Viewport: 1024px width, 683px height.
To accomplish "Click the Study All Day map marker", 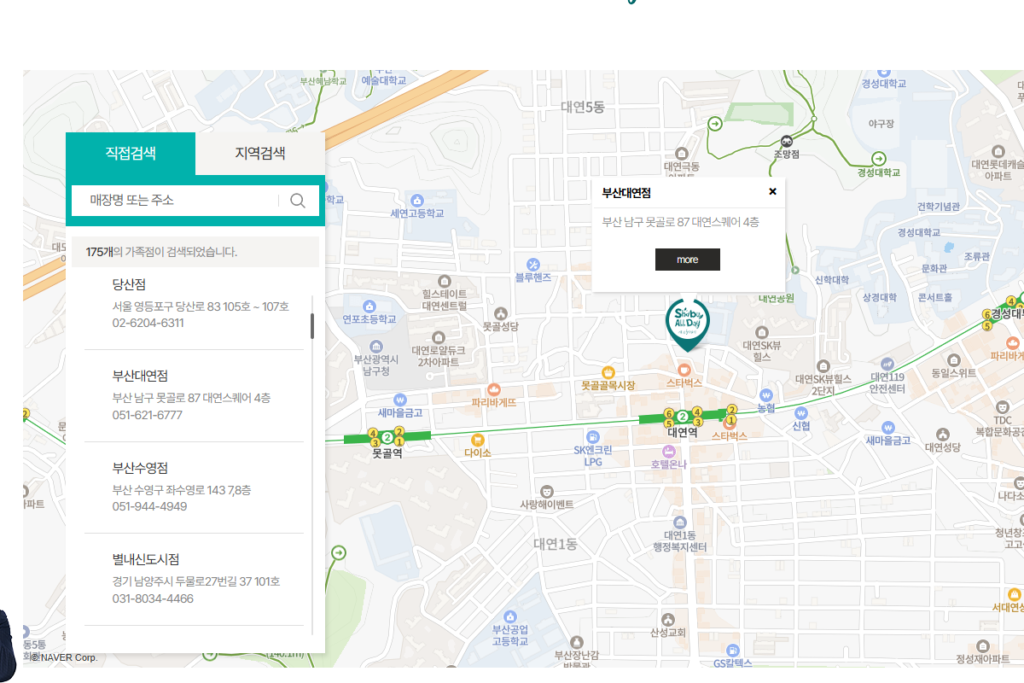I will [687, 322].
